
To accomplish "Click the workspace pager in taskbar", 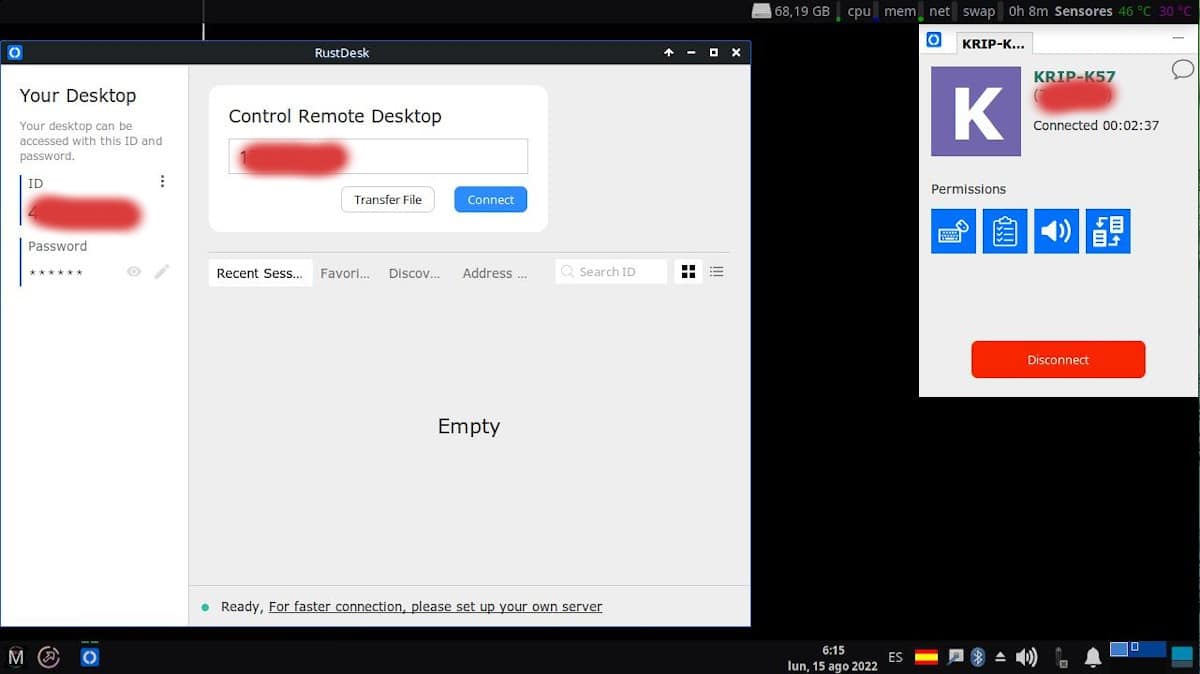I will 1138,650.
